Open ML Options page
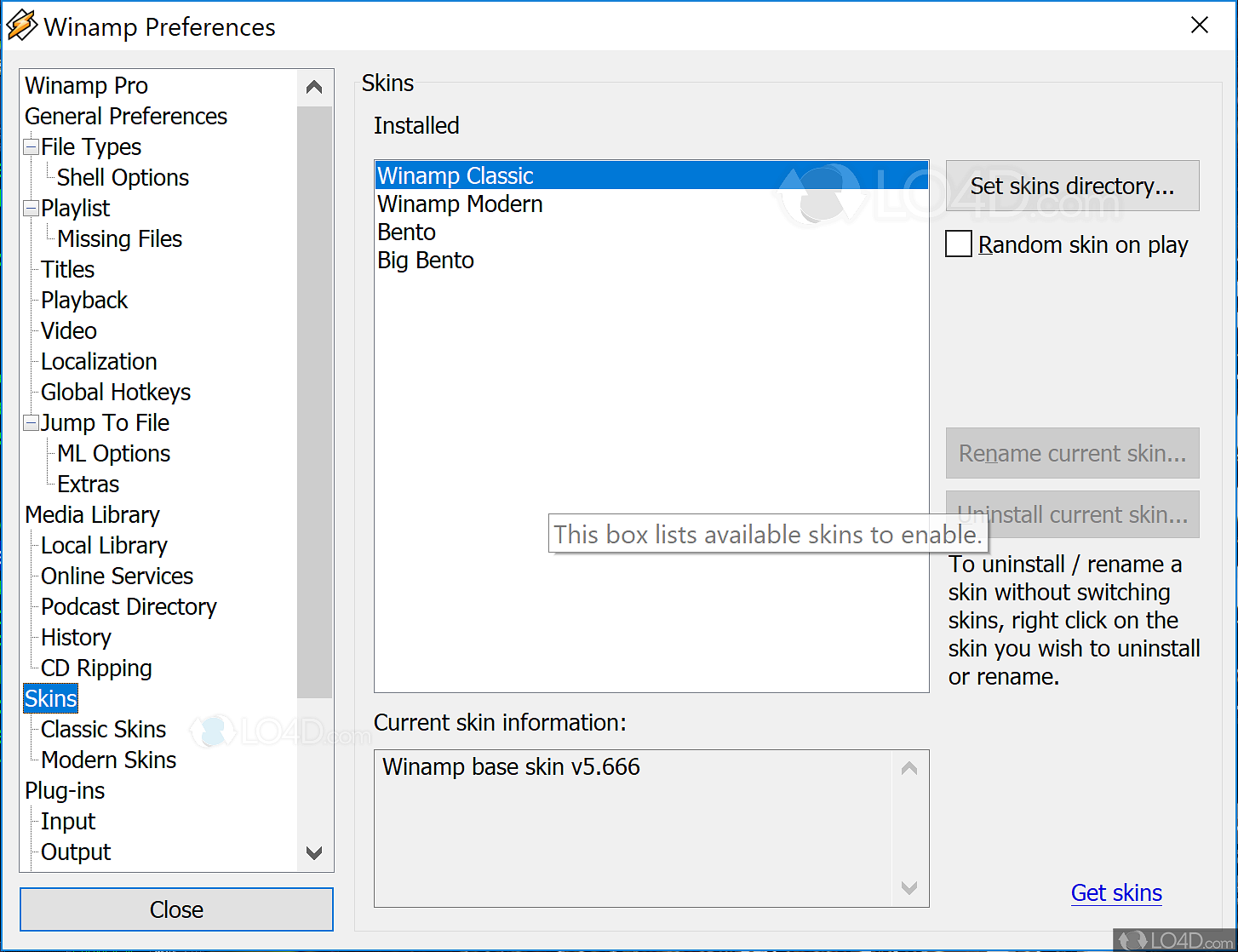The height and width of the screenshot is (952, 1238). coord(113,454)
